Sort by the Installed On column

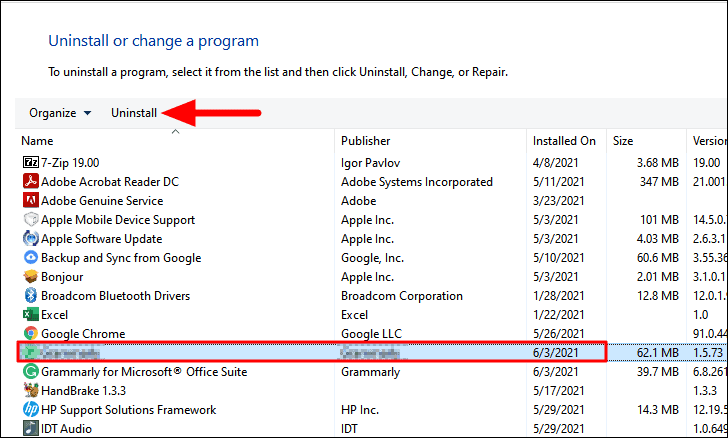click(564, 141)
